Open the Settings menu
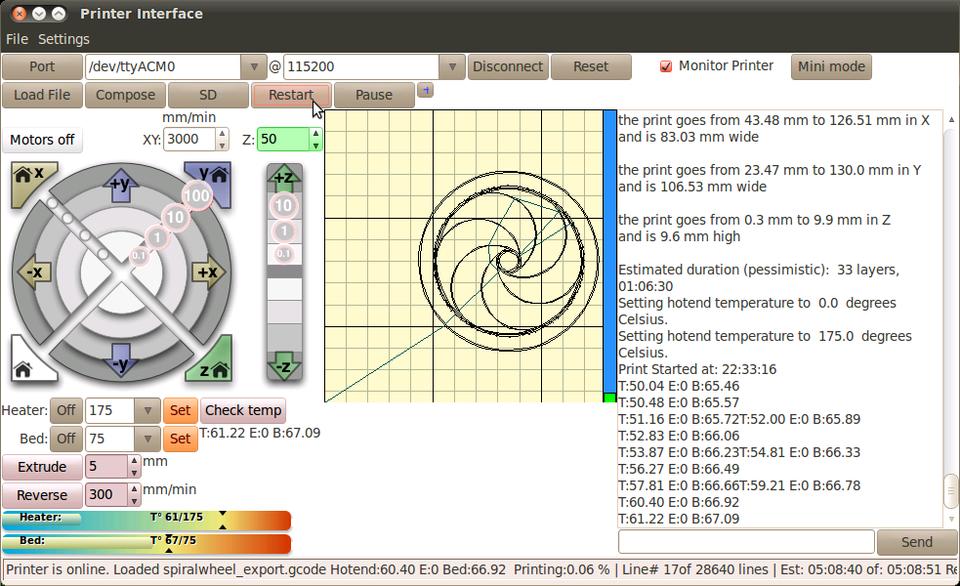Screen dimensions: 960x586 (x=64, y=39)
